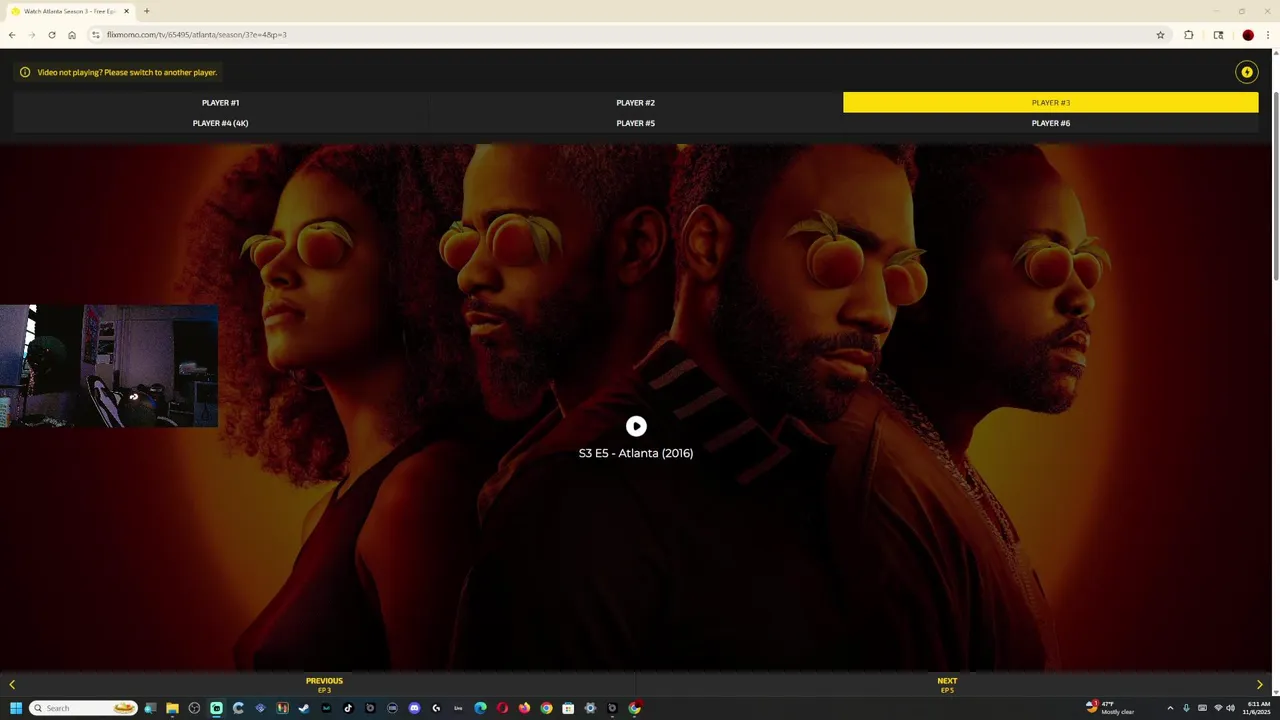This screenshot has width=1280, height=720.
Task: Open the clock showing 6:11 AM
Action: click(x=1256, y=708)
